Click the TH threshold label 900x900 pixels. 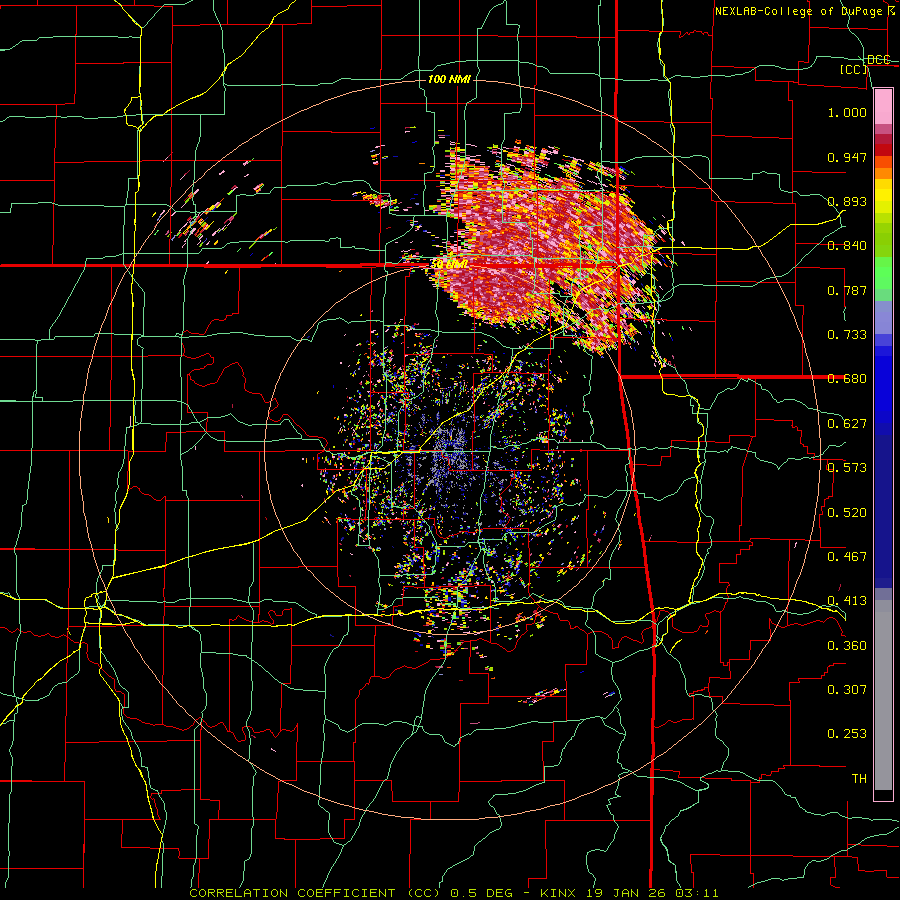(x=859, y=778)
